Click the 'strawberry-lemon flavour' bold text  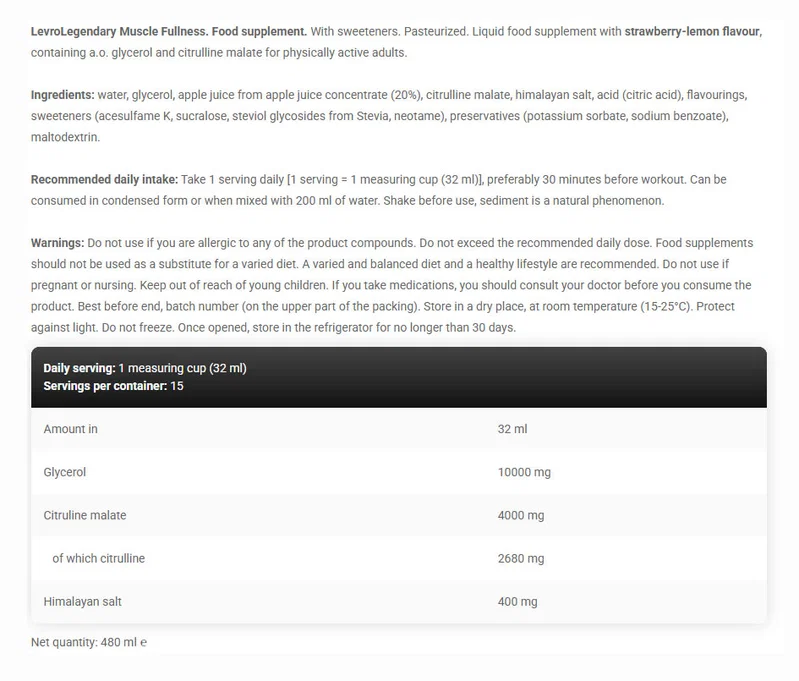[693, 32]
